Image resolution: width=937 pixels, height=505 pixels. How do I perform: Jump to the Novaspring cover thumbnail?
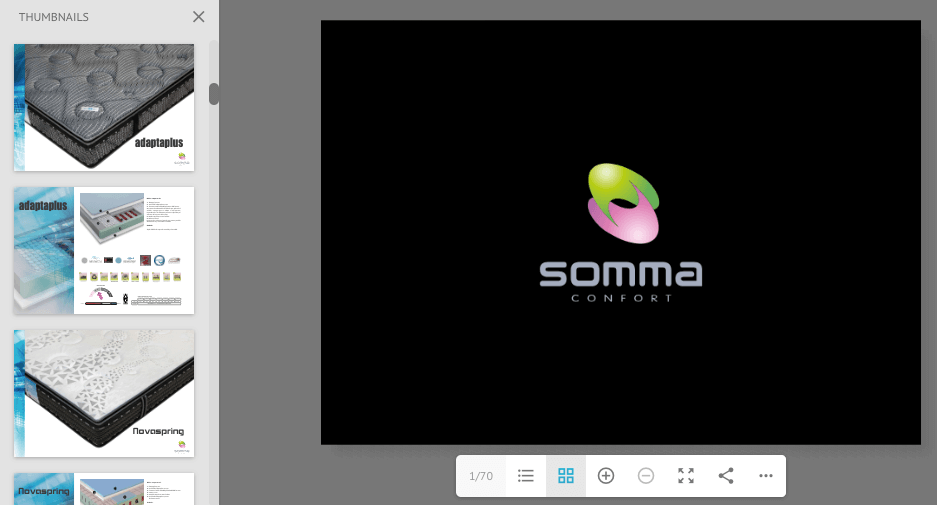coord(104,393)
